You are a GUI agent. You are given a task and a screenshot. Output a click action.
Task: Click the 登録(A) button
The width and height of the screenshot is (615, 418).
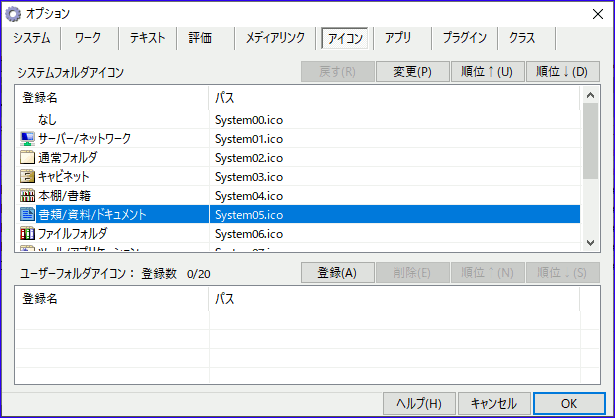click(x=337, y=273)
